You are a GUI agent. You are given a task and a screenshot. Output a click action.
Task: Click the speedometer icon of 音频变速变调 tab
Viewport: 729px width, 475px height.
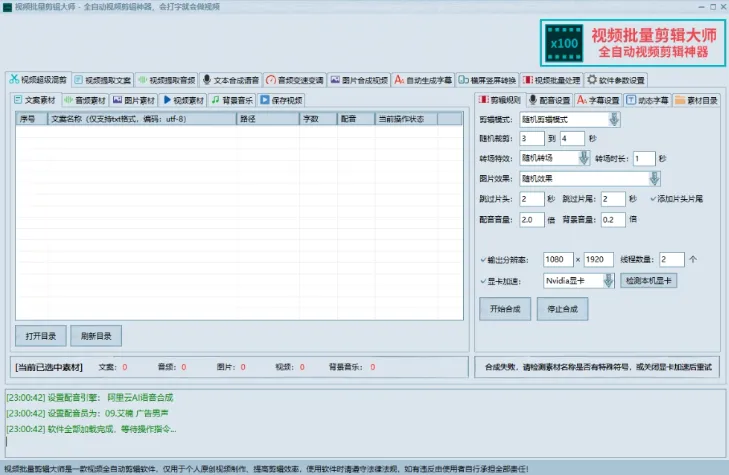coord(271,80)
